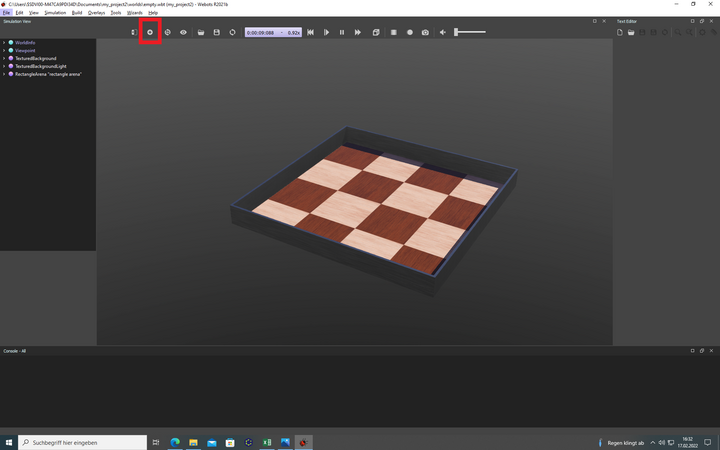Click the Add node plus button
The height and width of the screenshot is (450, 720).
pyautogui.click(x=150, y=32)
